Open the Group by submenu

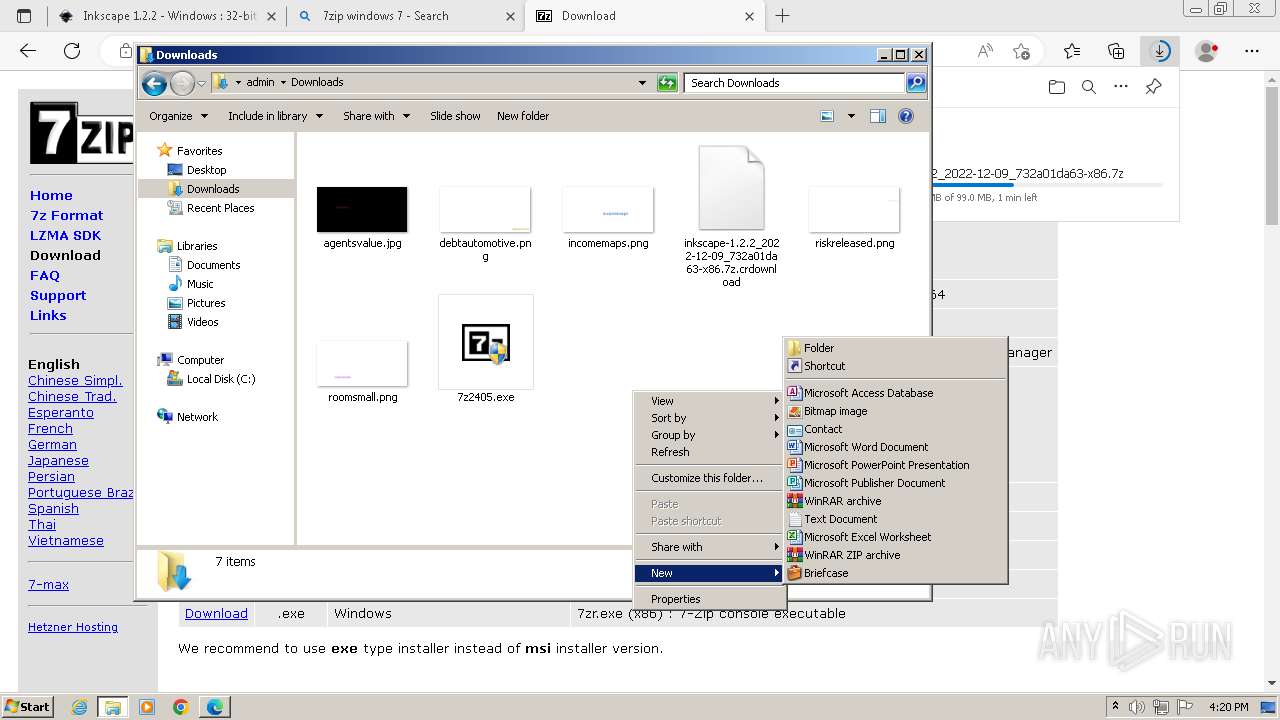coord(710,435)
